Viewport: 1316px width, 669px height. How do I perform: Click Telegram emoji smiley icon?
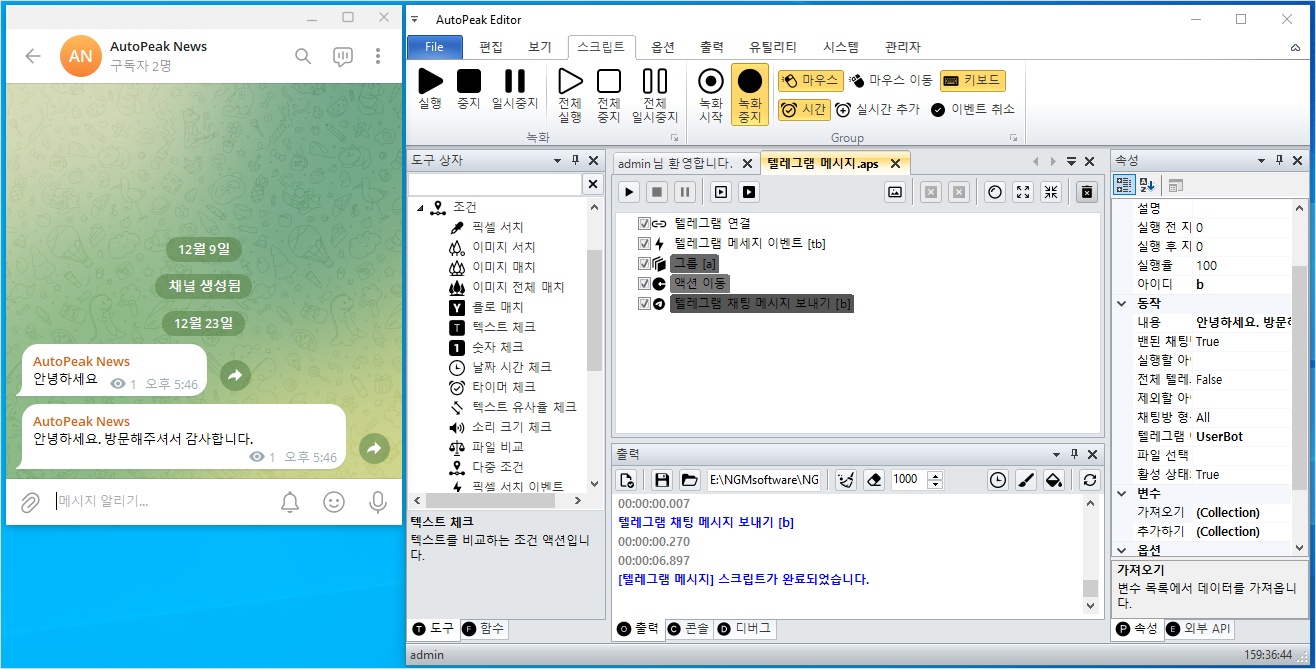[334, 502]
